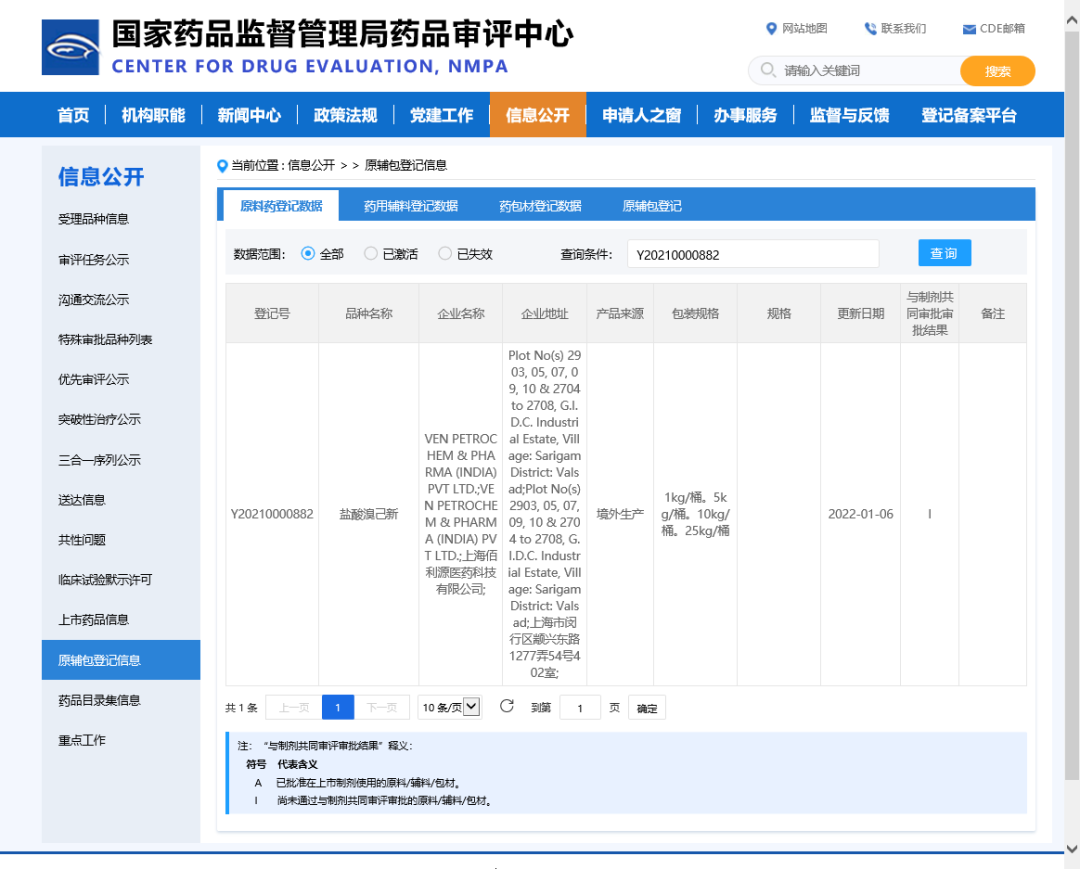
Task: Click the CDE logo icon
Action: pyautogui.click(x=70, y=47)
